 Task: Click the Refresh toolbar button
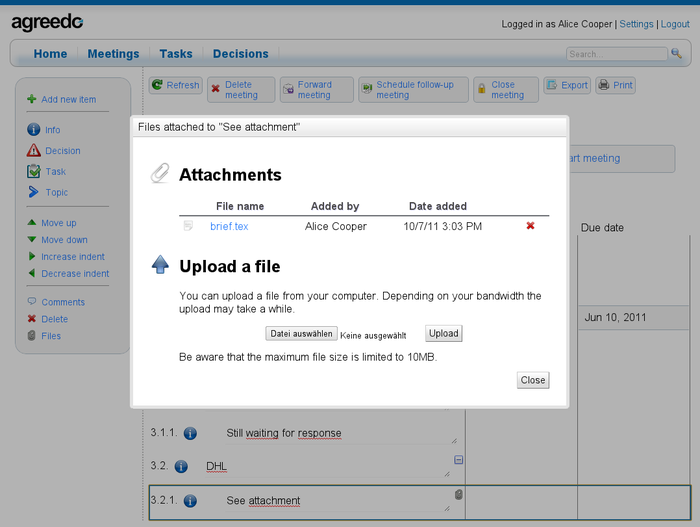(x=176, y=86)
